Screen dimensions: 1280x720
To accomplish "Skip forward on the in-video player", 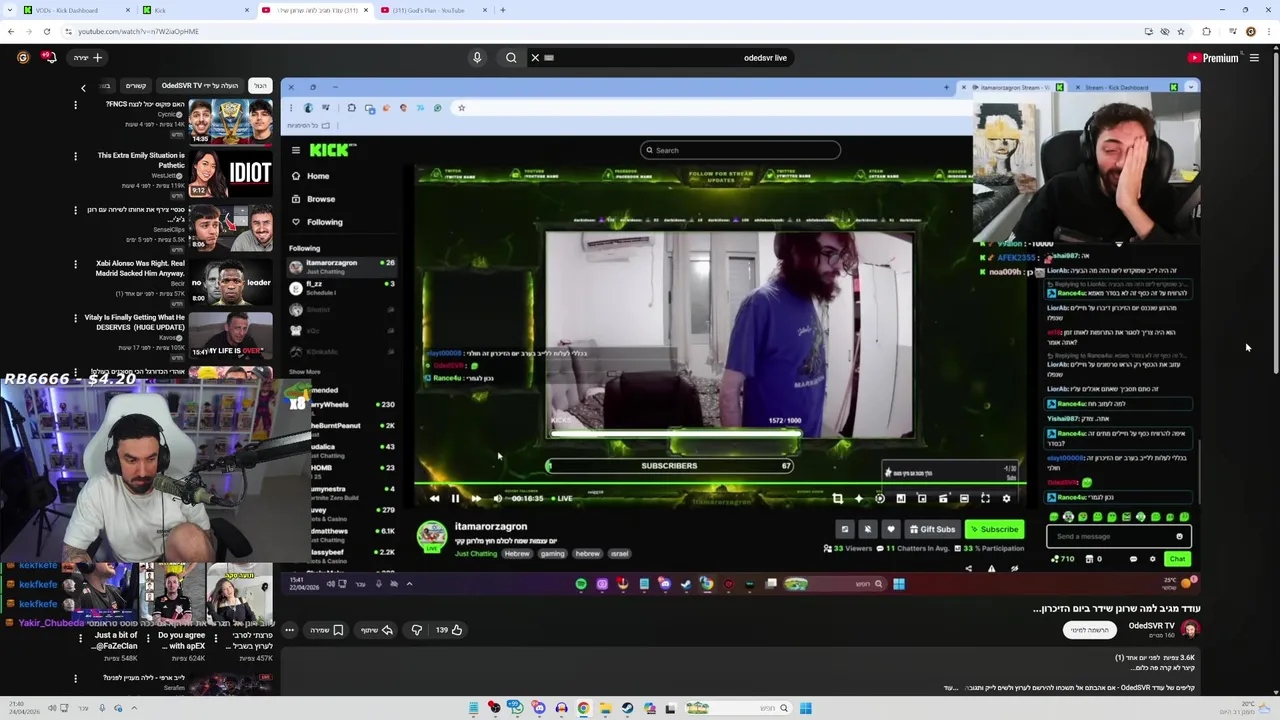I will click(x=476, y=498).
